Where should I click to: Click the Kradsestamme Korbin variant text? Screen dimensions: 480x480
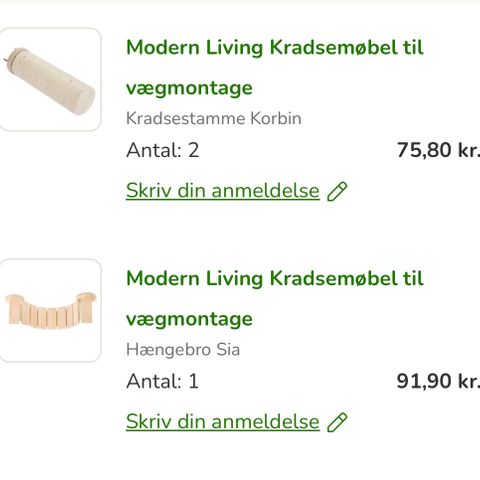pyautogui.click(x=214, y=118)
